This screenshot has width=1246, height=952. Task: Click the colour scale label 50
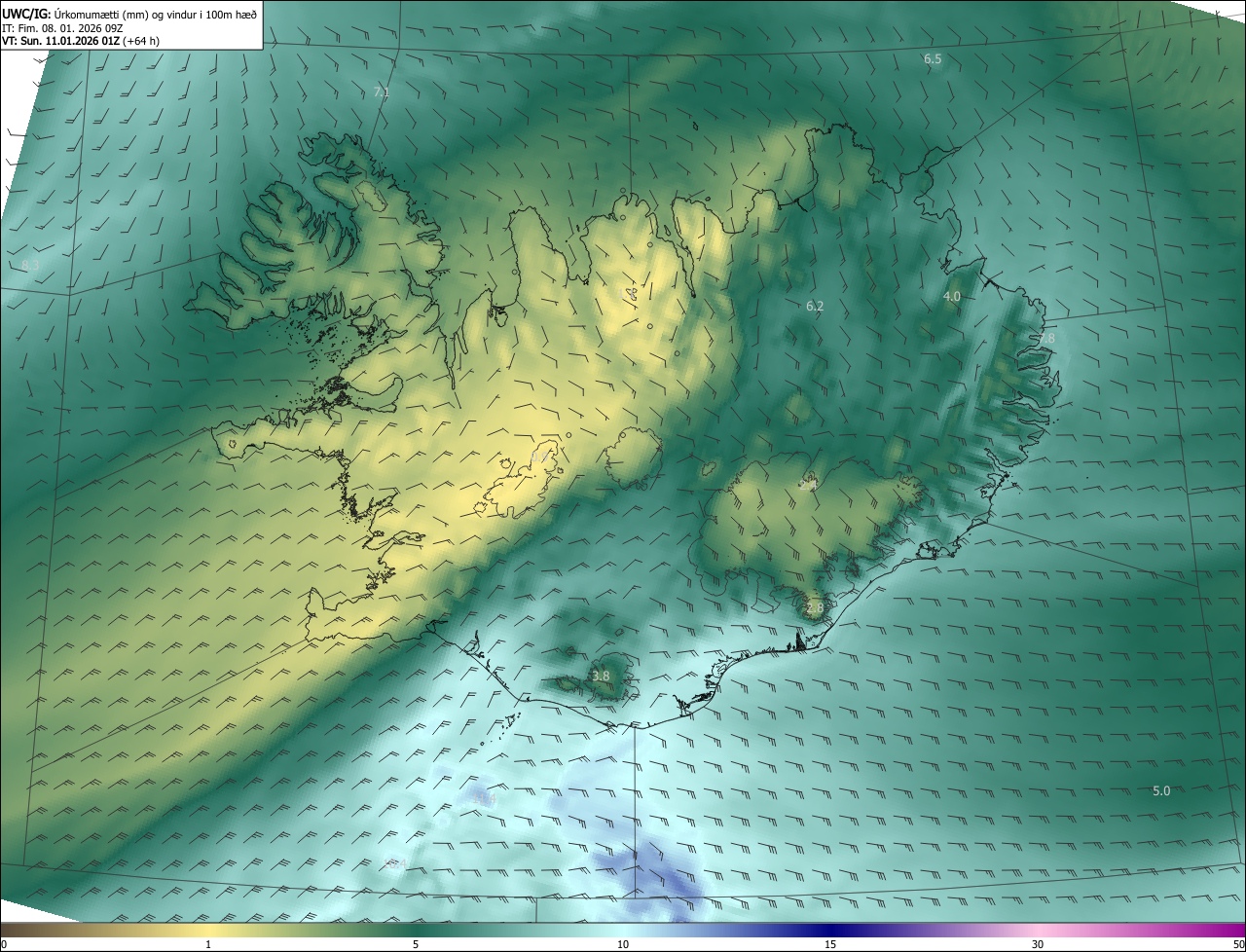[1238, 944]
